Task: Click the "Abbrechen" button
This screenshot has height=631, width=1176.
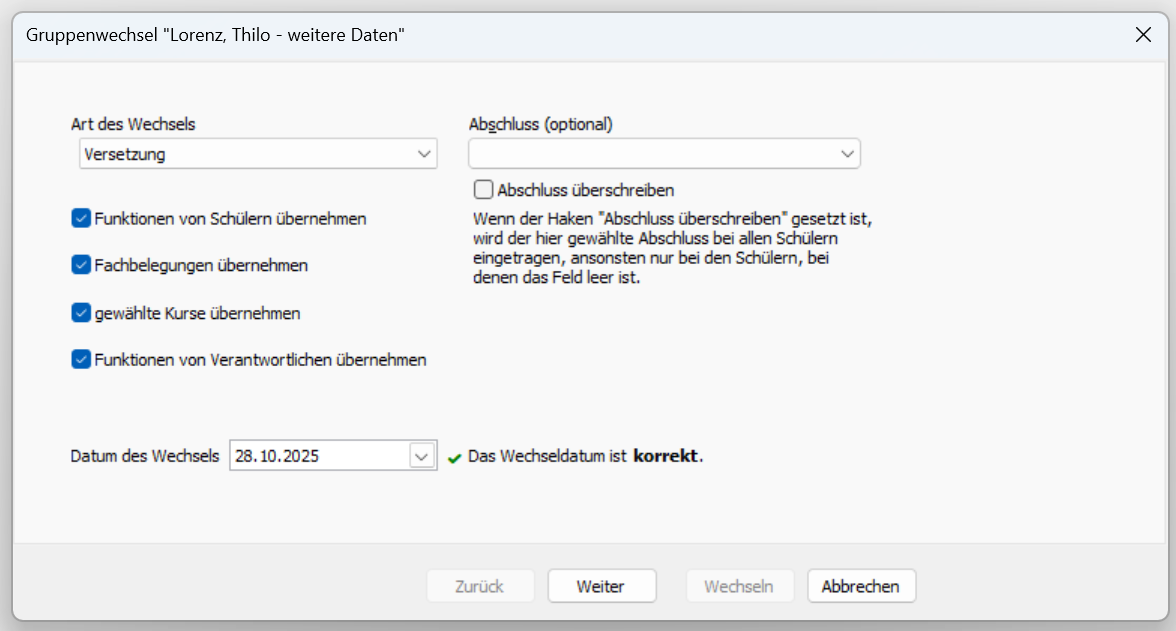Action: click(x=860, y=587)
